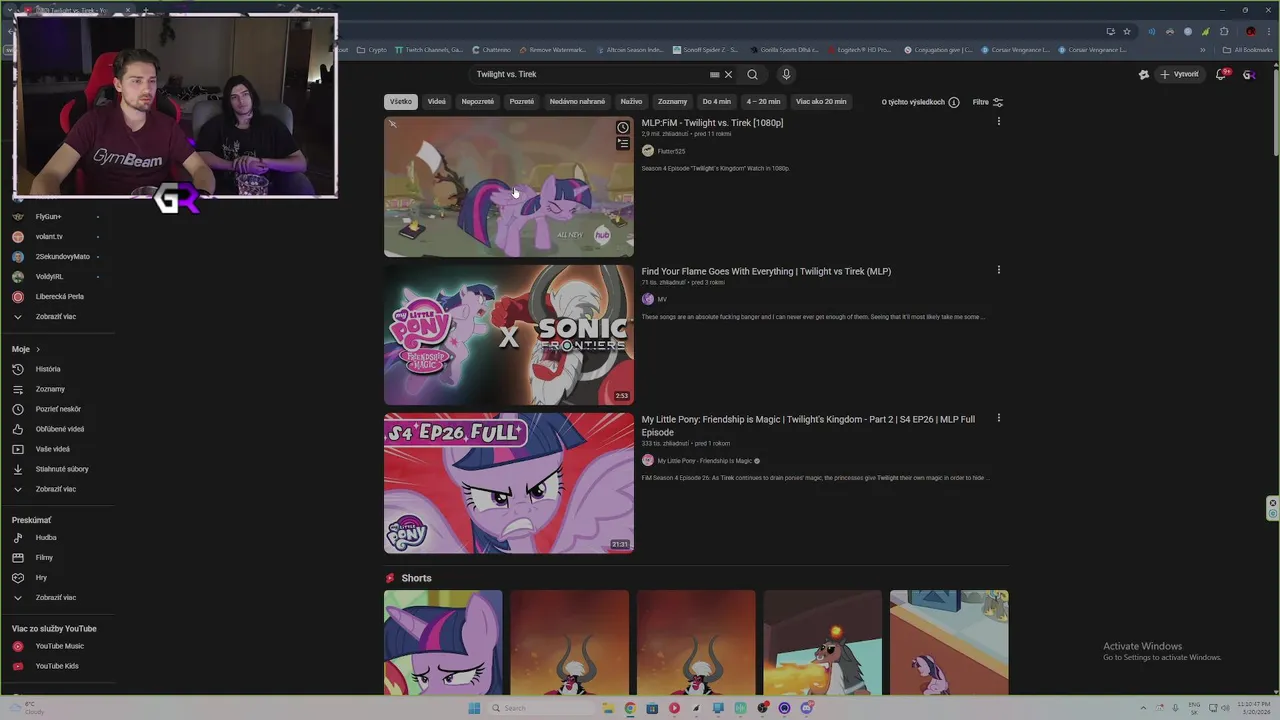Add first video to queue icon
This screenshot has width=1280, height=720.
pos(622,144)
